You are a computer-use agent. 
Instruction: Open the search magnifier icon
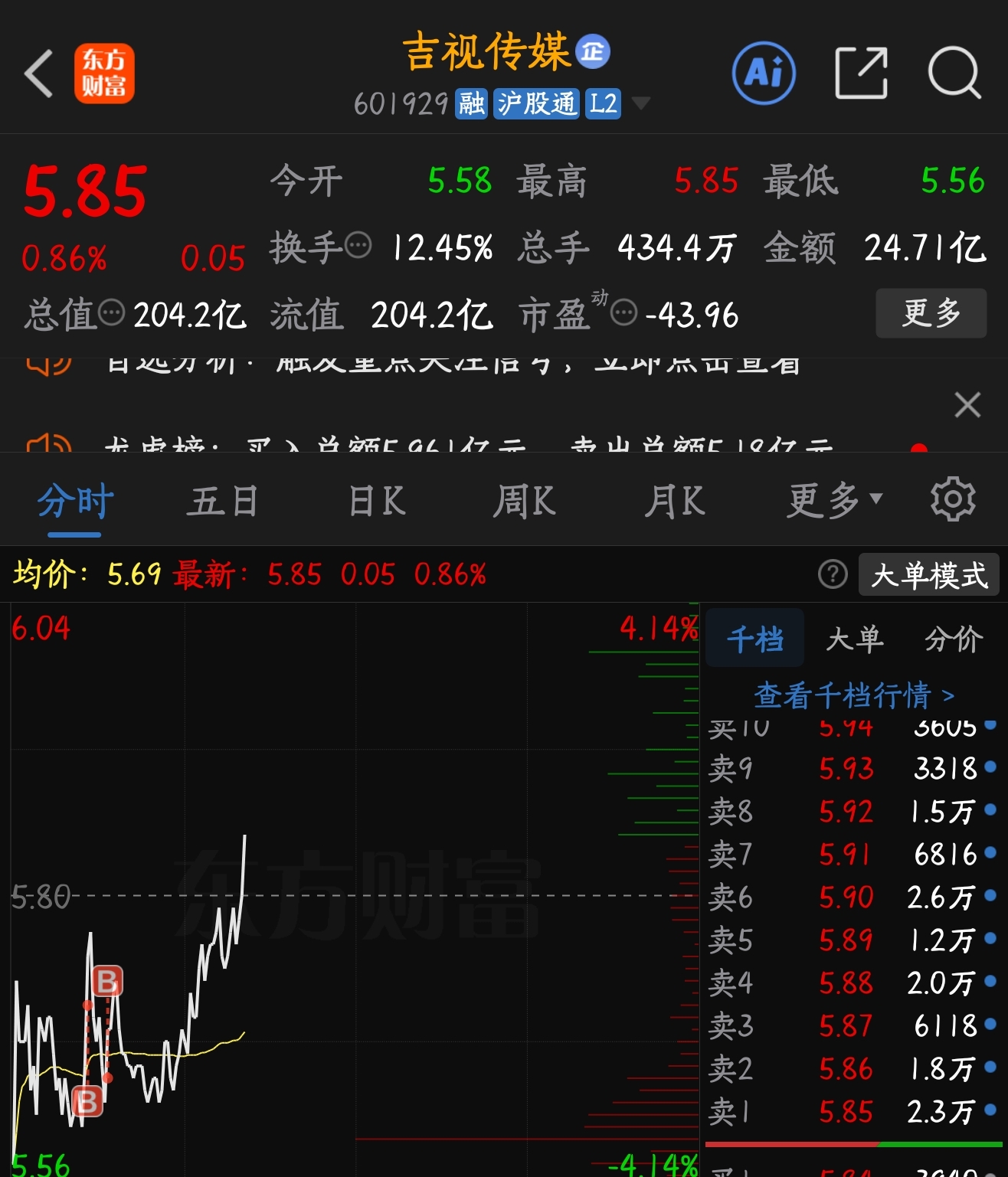click(x=954, y=74)
